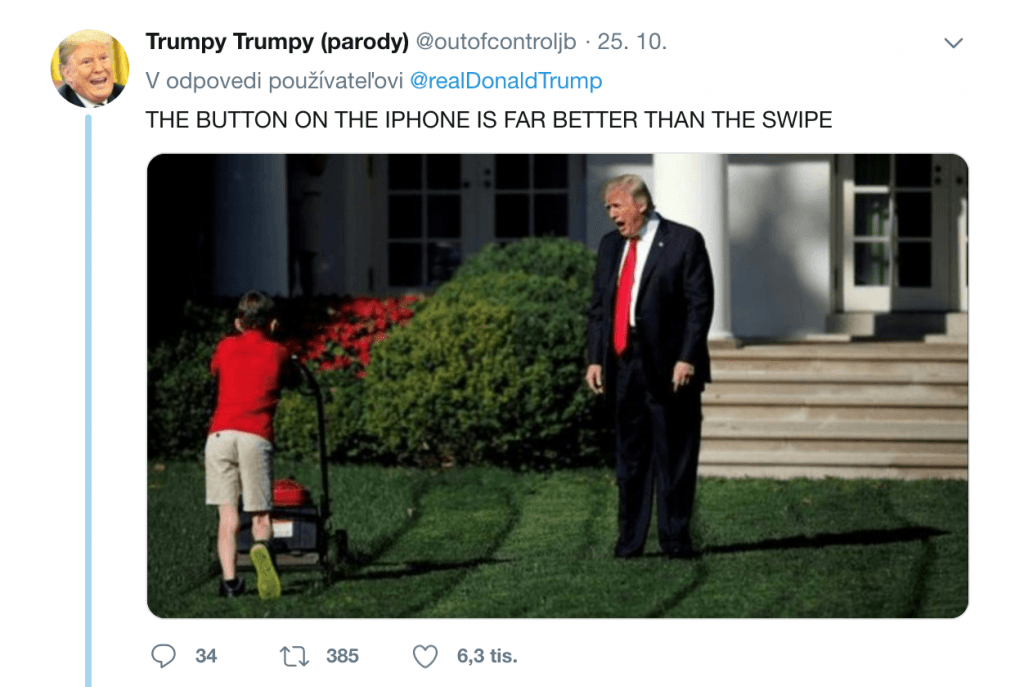Expand the tweet options chevron

[x=953, y=43]
